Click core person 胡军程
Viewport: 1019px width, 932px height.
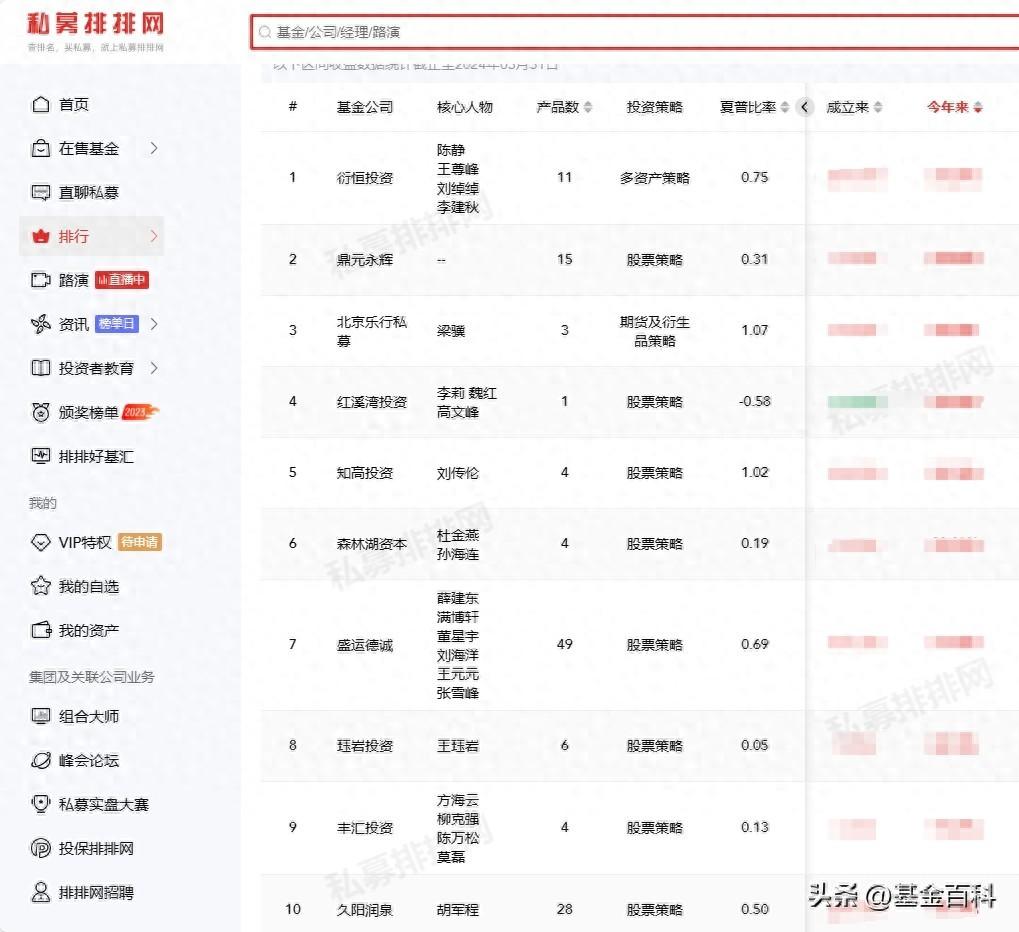point(458,910)
